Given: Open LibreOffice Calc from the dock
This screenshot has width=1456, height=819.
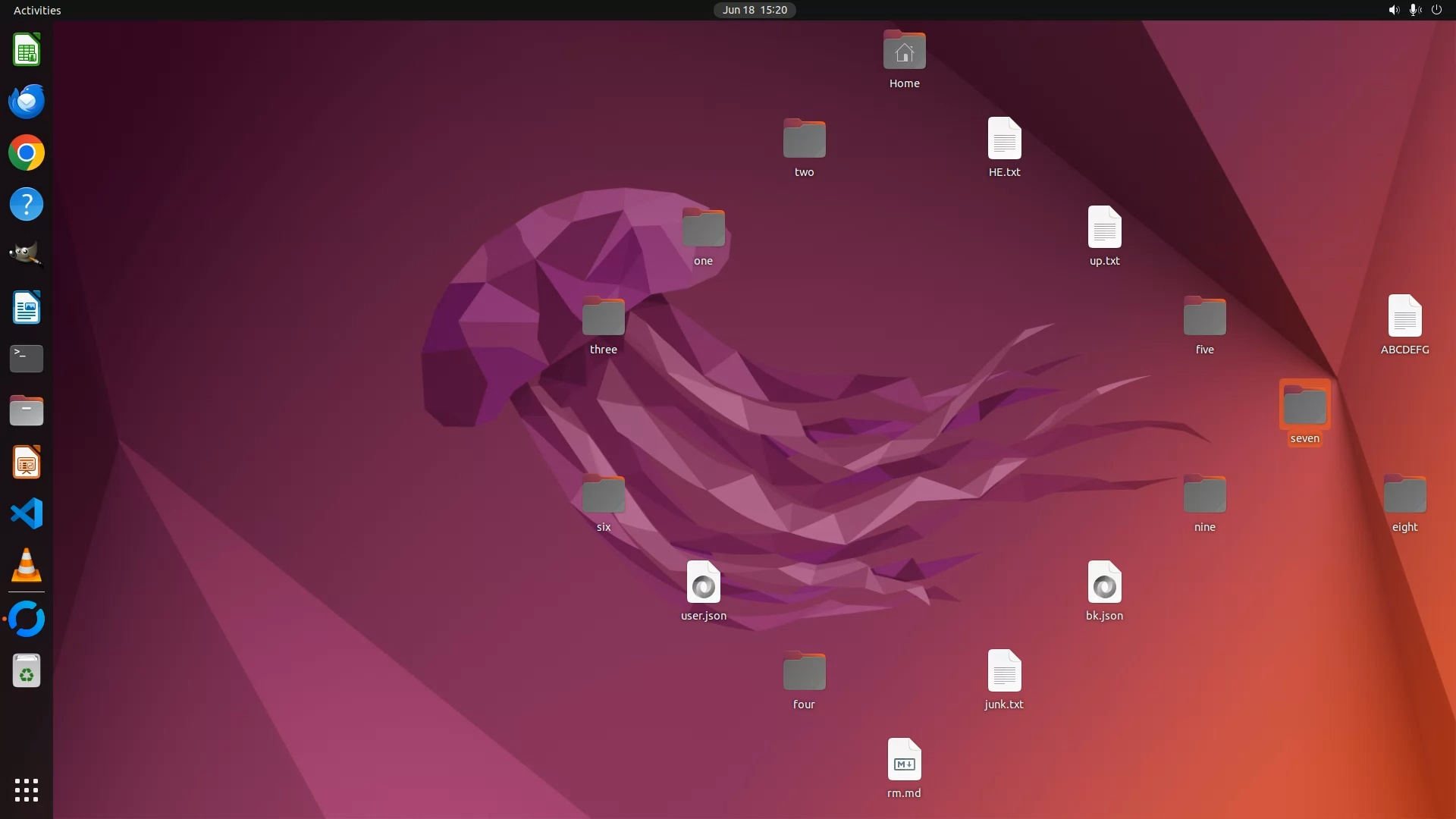Looking at the screenshot, I should [27, 51].
